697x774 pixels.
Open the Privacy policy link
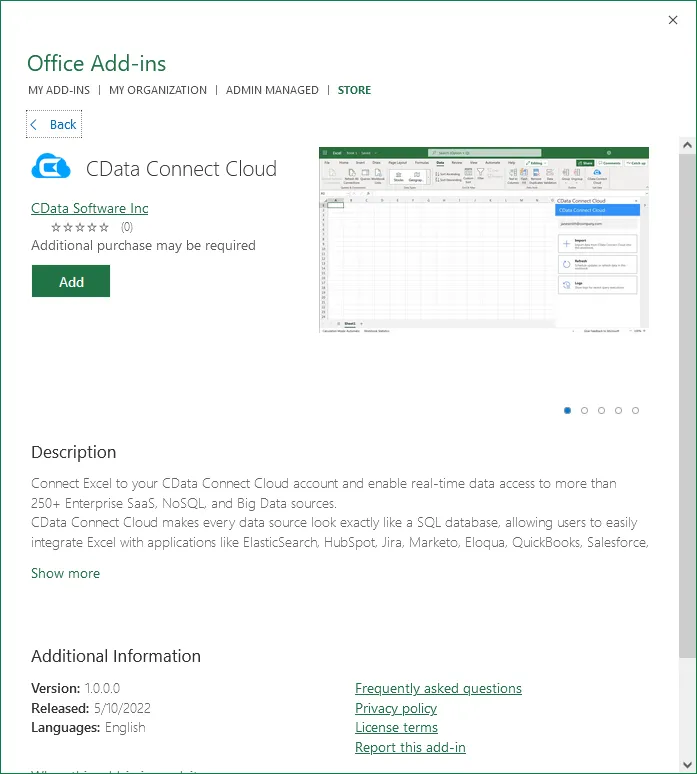coord(396,708)
